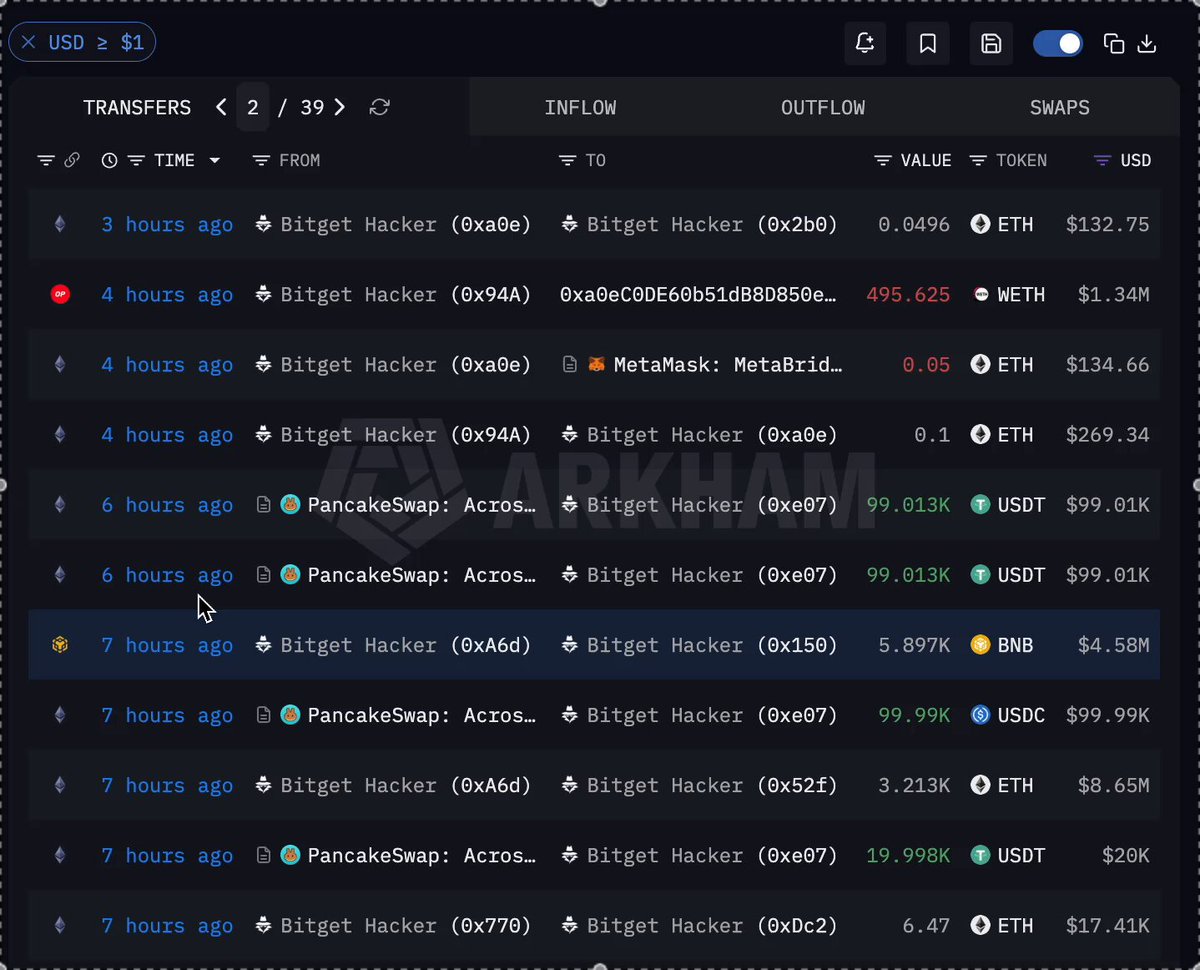
Task: Select the TRANSFERS tab
Action: click(137, 107)
